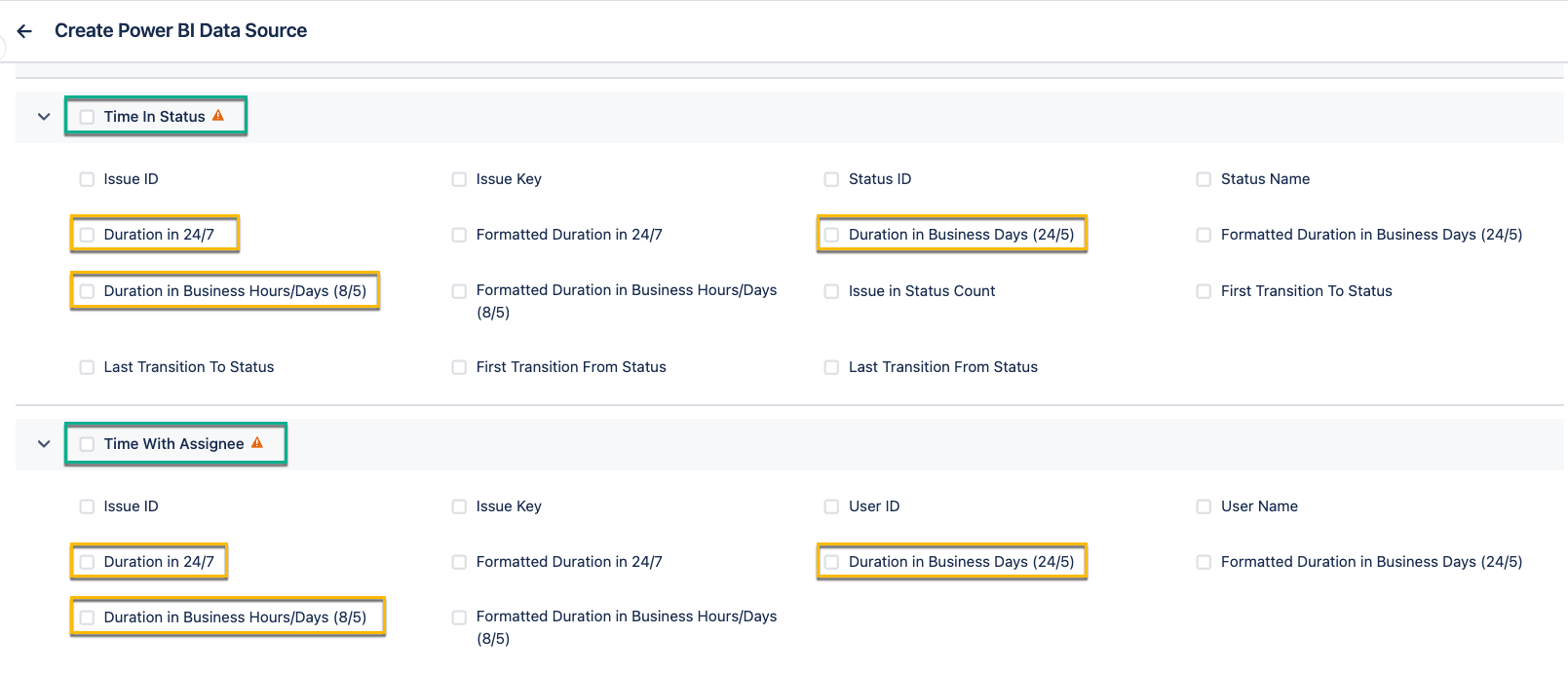Go back using the left arrow icon
Image resolution: width=1568 pixels, height=673 pixels.
click(25, 31)
